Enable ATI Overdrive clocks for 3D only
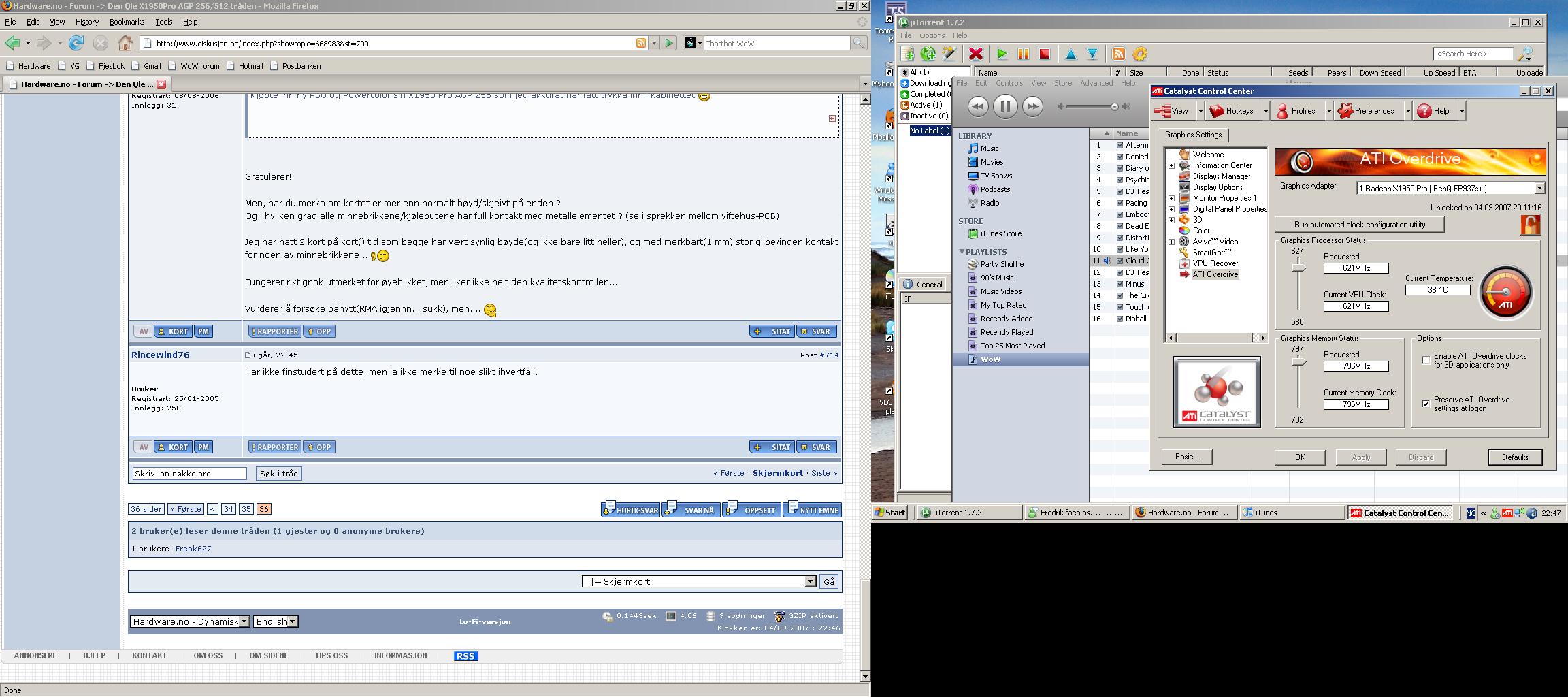 1426,360
